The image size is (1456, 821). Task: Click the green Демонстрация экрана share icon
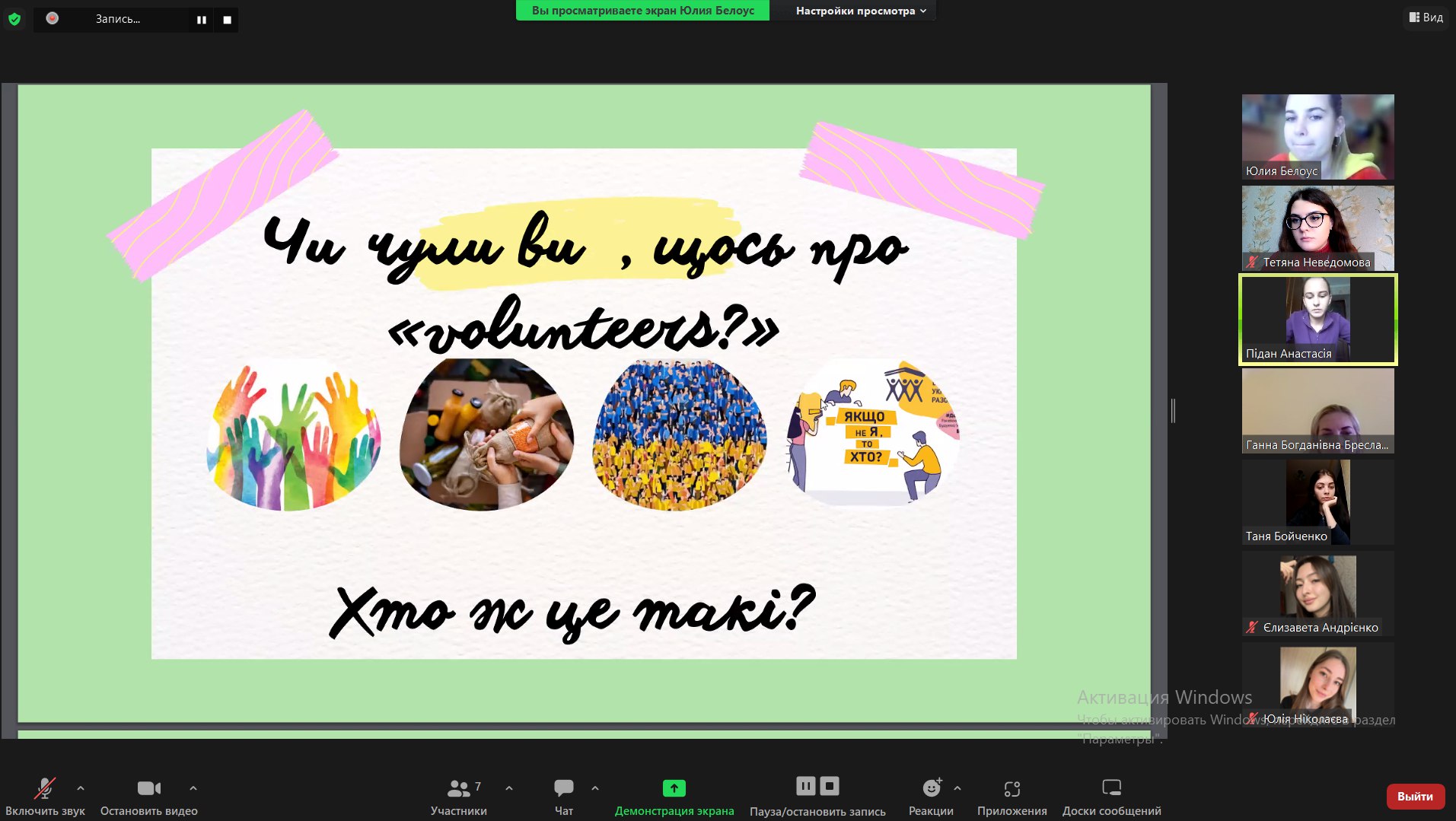tap(674, 788)
